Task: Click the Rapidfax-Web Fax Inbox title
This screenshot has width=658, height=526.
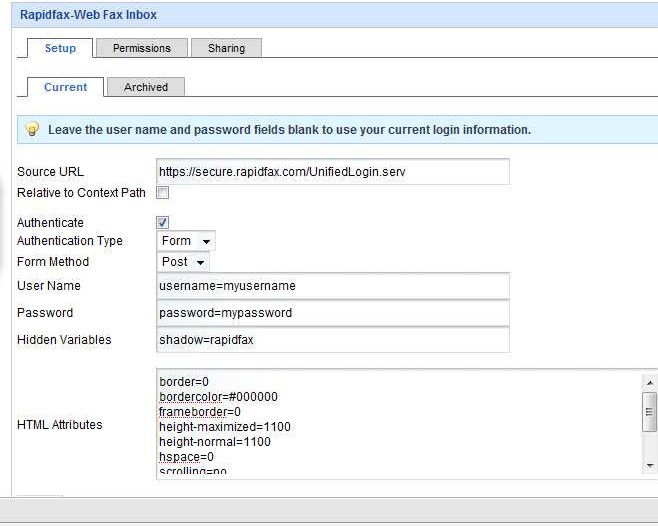Action: 88,15
